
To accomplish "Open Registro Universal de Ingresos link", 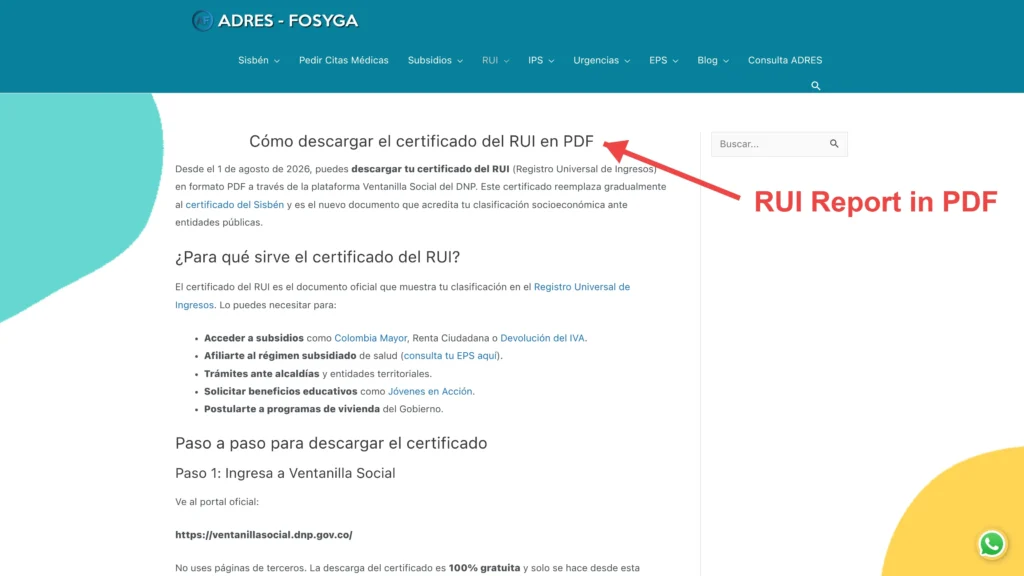I will 402,295.
